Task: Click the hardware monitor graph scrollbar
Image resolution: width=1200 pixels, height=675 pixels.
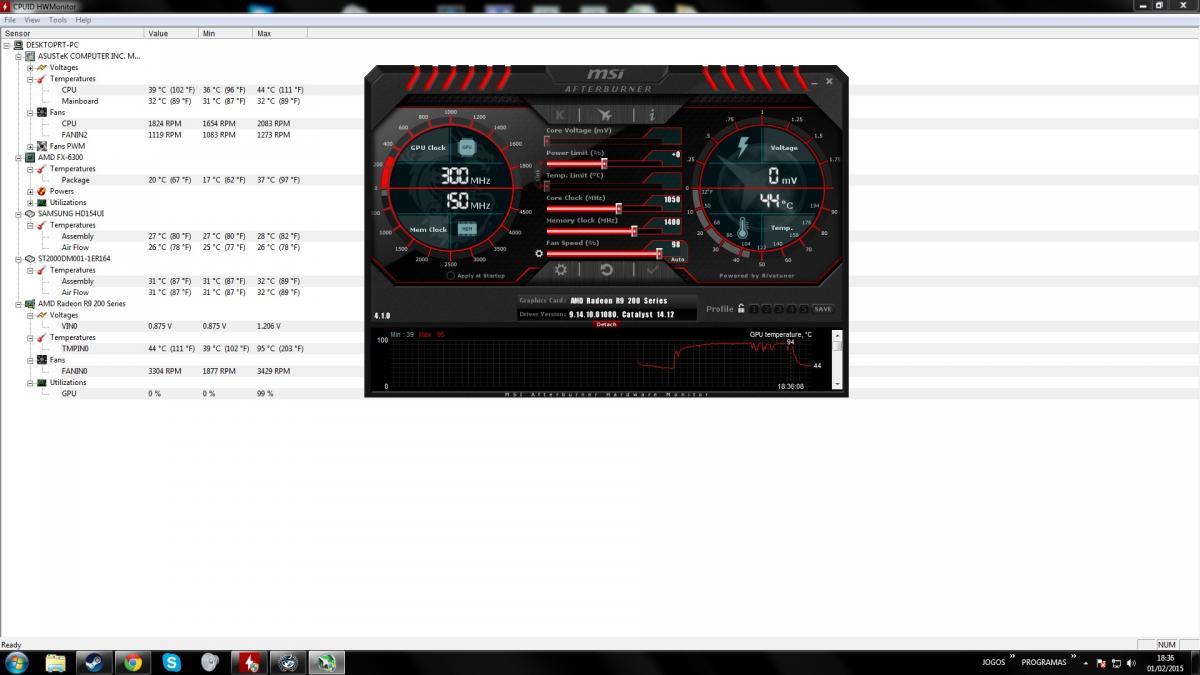Action: pyautogui.click(x=837, y=361)
